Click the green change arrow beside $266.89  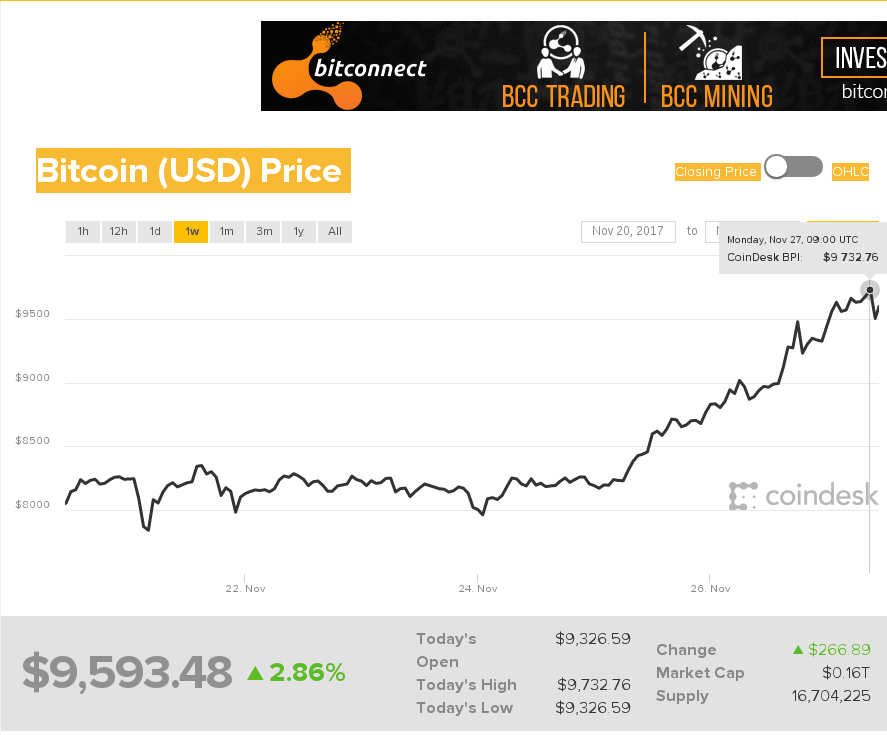coord(798,650)
